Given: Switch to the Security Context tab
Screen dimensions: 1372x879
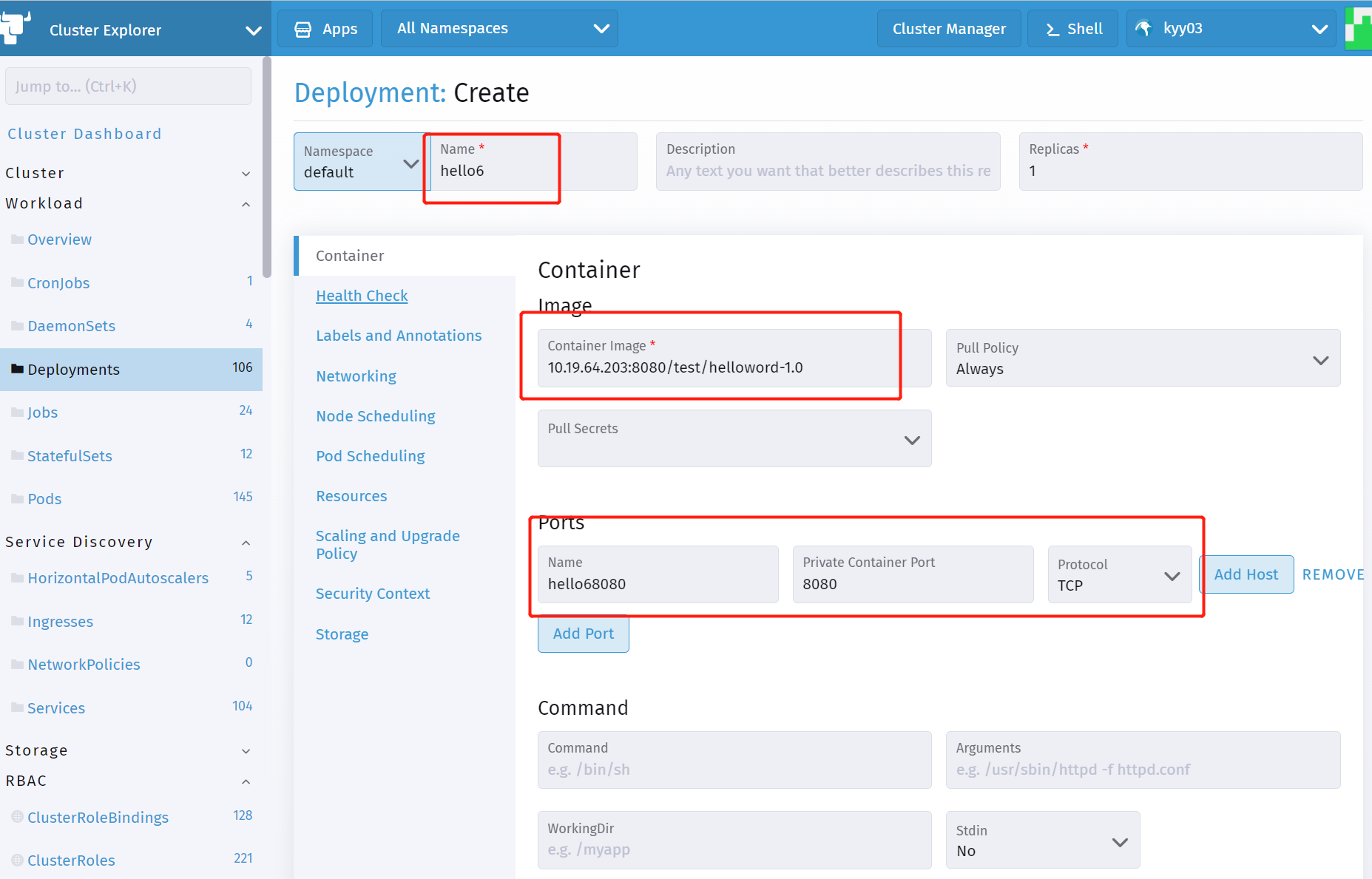Looking at the screenshot, I should pyautogui.click(x=372, y=594).
